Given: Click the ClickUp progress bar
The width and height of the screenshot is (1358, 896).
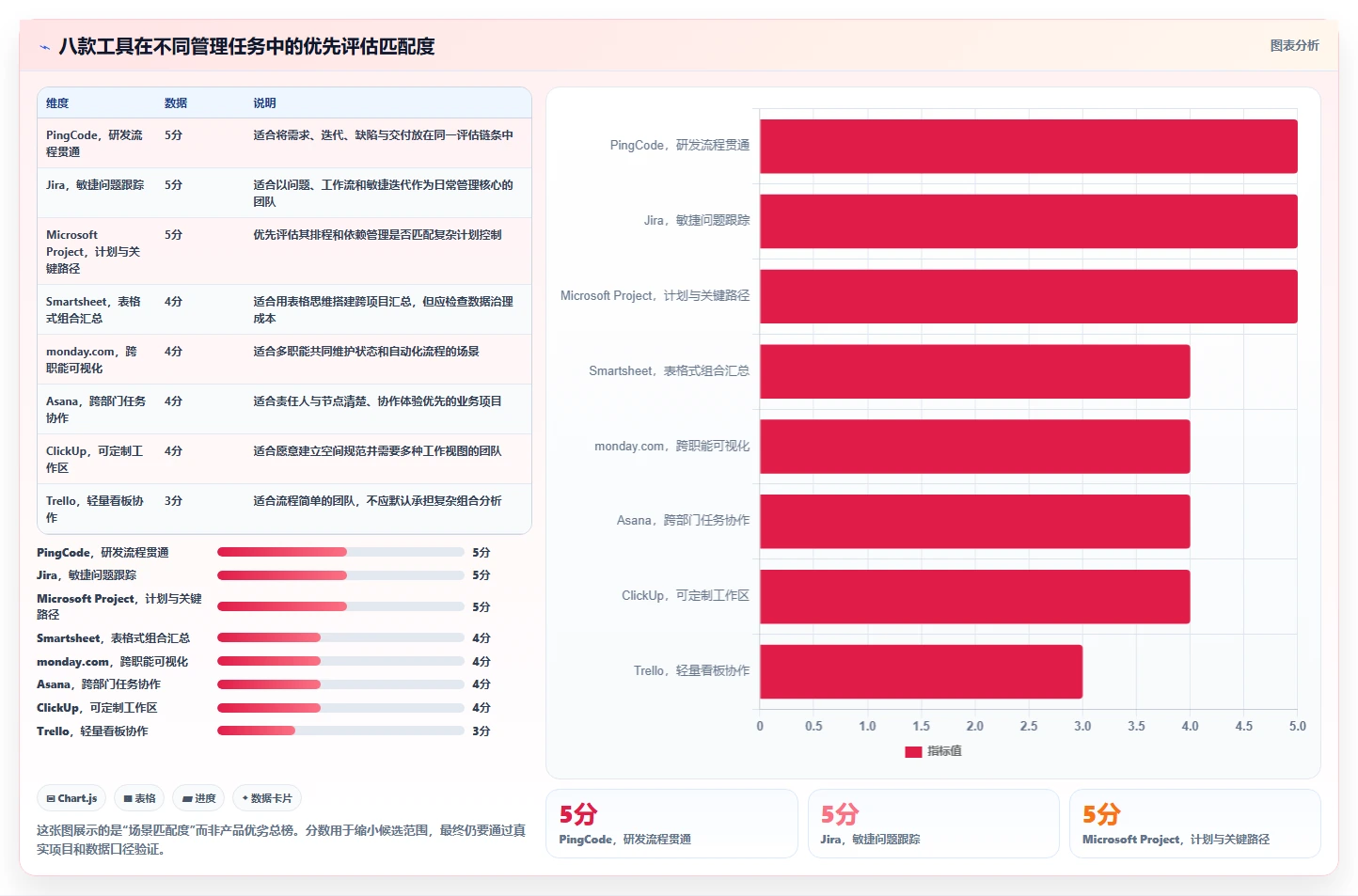Looking at the screenshot, I should pos(340,707).
